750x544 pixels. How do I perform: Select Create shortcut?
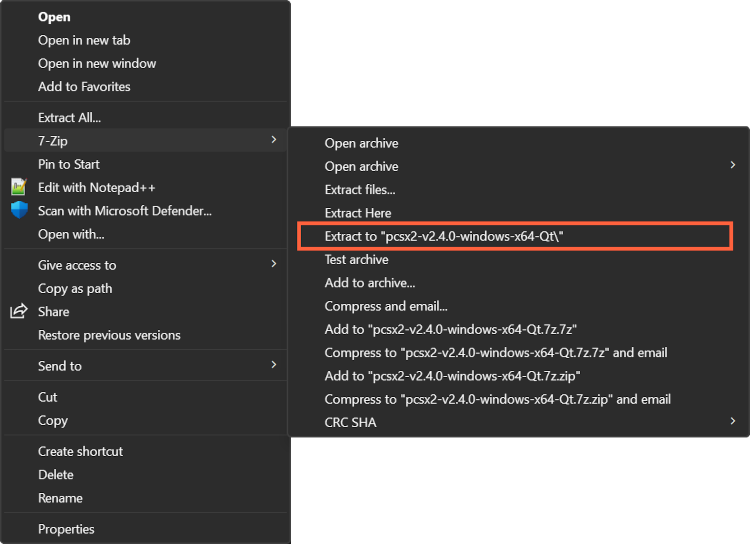click(145, 451)
